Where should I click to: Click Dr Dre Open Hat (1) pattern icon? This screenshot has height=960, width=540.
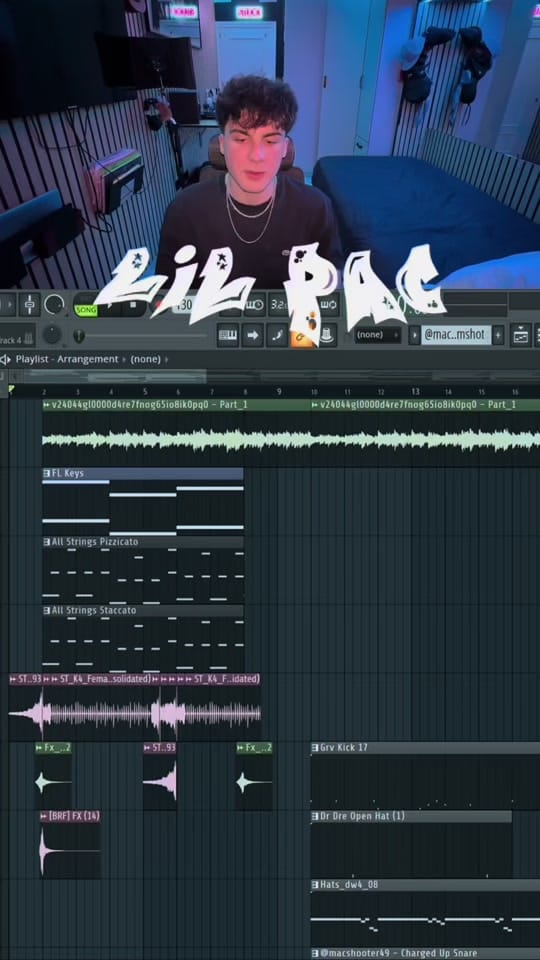(315, 816)
